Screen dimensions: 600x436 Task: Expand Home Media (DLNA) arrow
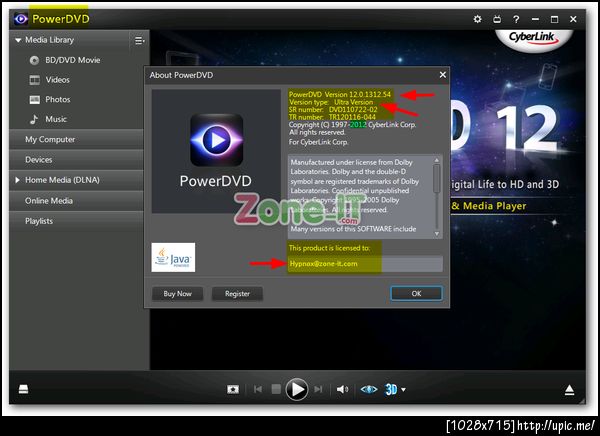point(17,180)
